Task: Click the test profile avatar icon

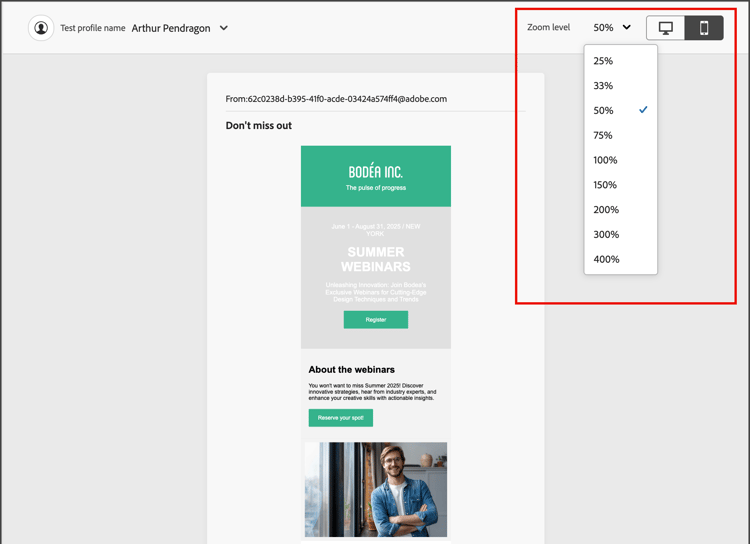Action: (41, 28)
